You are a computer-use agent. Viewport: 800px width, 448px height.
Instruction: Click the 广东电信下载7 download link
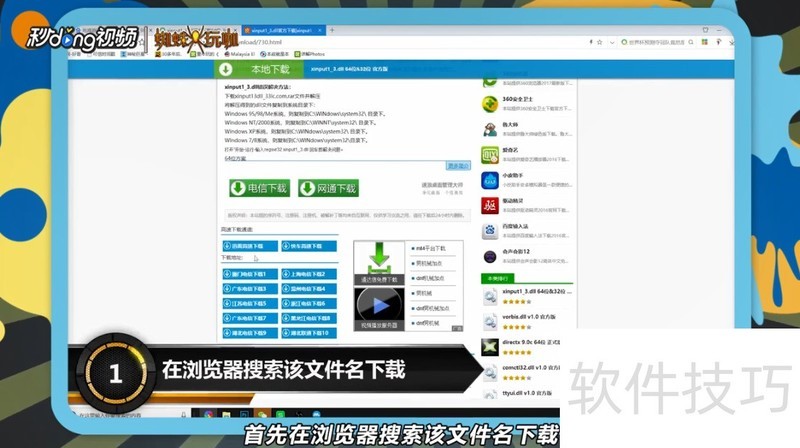(250, 318)
